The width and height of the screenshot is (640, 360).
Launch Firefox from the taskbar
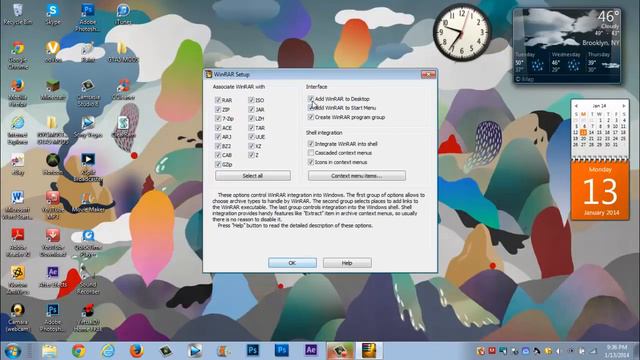point(137,351)
